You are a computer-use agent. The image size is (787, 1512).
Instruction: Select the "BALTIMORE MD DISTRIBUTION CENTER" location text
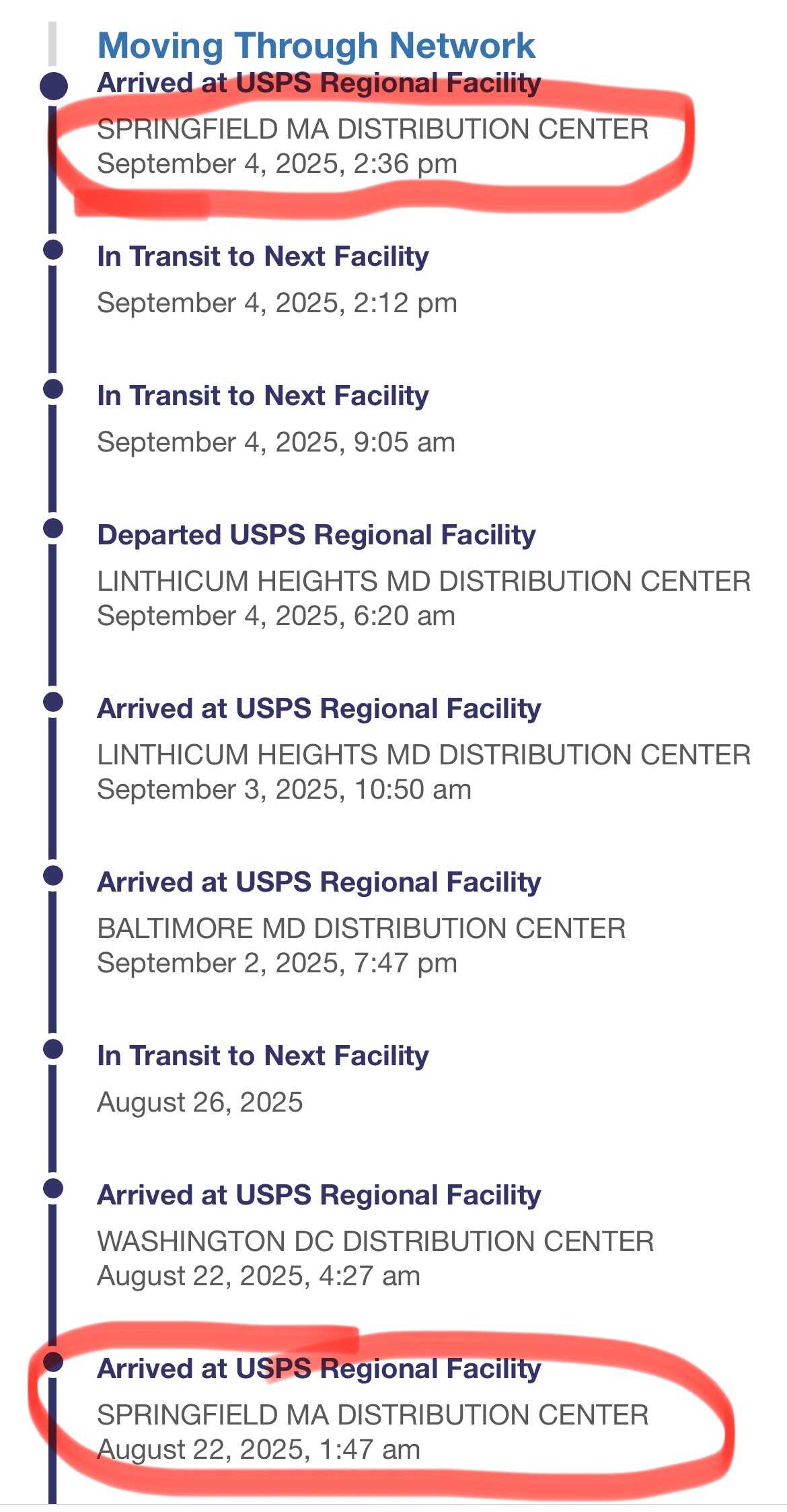tap(361, 929)
